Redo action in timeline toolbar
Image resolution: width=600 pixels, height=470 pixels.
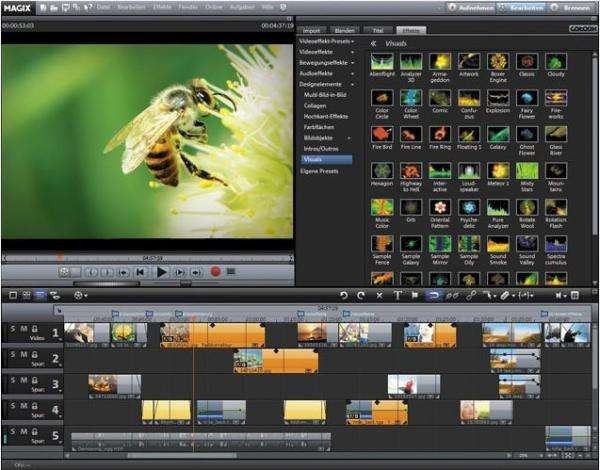pos(361,295)
